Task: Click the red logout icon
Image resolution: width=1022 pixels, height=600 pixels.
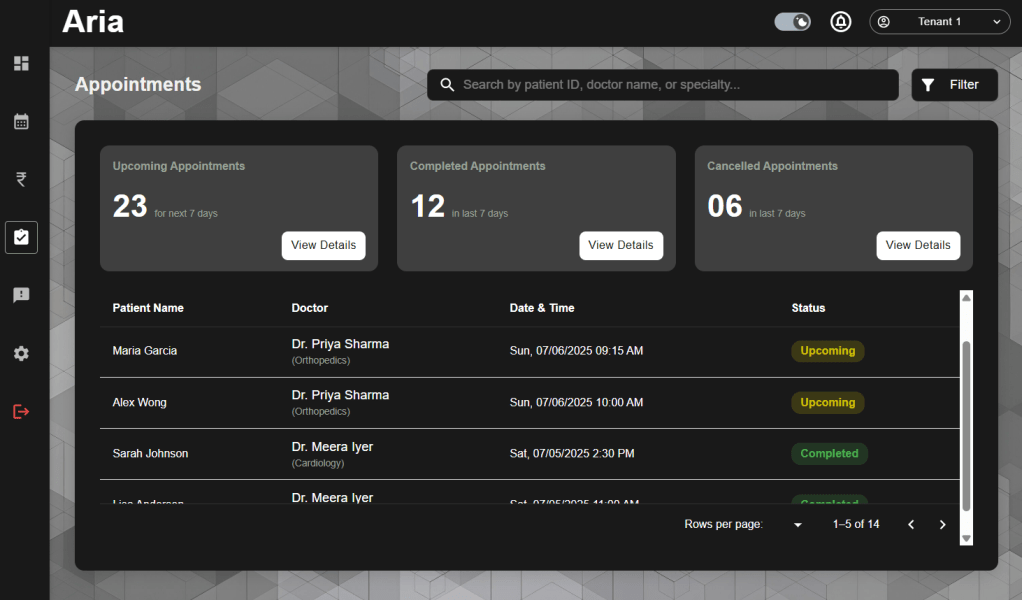Action: coord(21,412)
